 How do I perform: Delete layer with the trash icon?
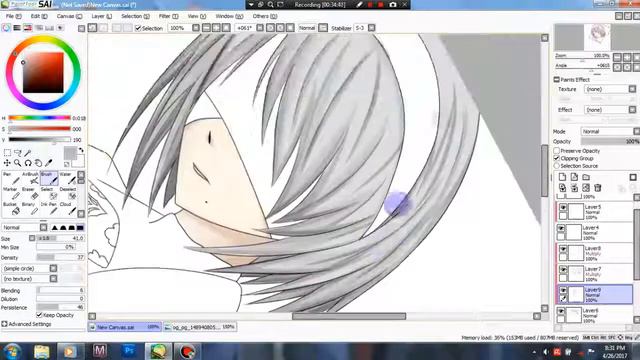(598, 188)
